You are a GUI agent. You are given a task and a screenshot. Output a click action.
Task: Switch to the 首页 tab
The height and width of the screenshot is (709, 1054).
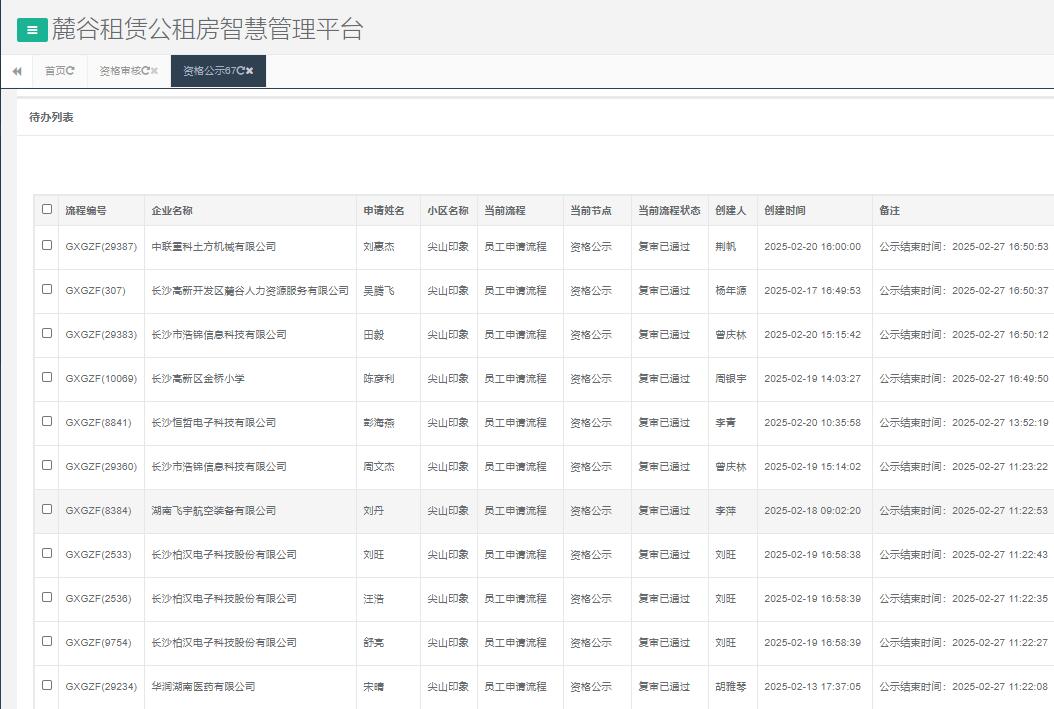click(54, 71)
